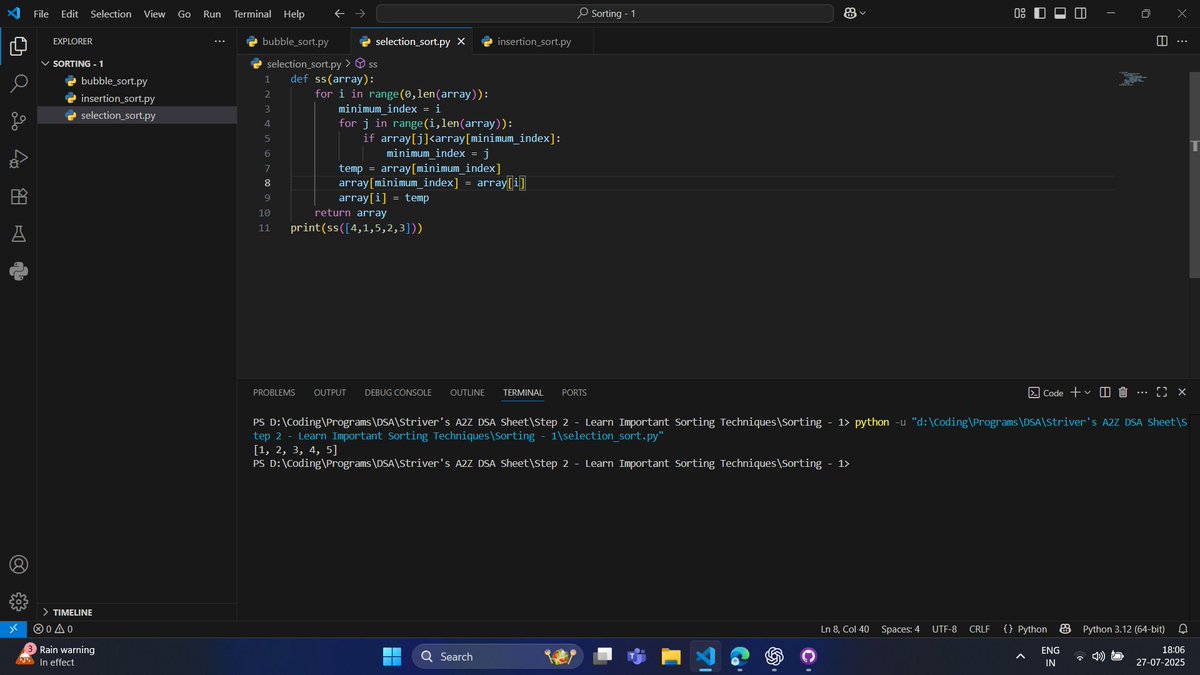Kill terminal with trash icon

(1123, 393)
